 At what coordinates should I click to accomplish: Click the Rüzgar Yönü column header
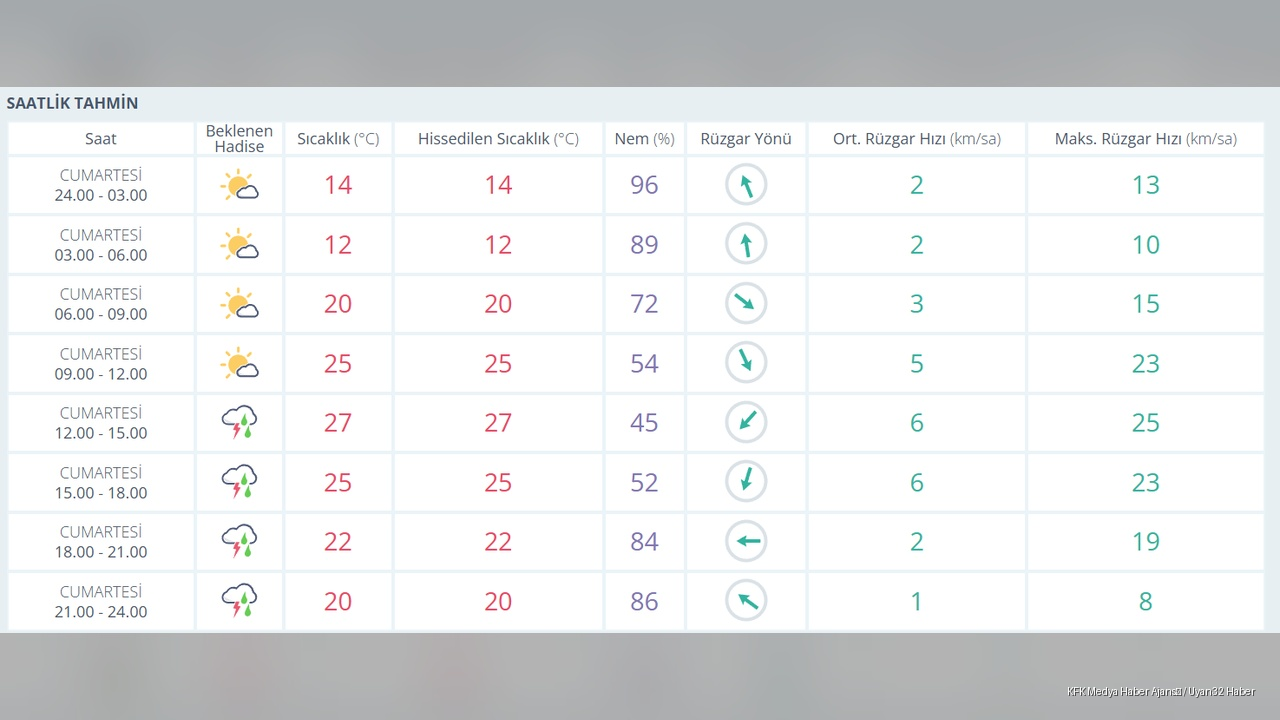[746, 139]
